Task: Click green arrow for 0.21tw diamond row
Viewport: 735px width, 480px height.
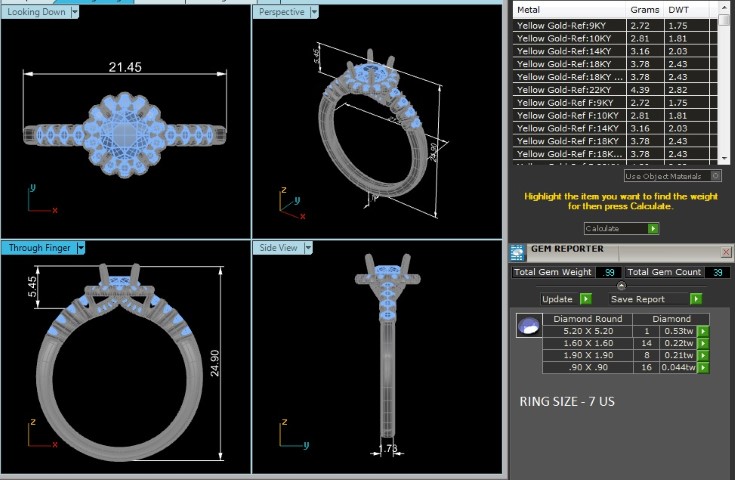Action: click(703, 356)
